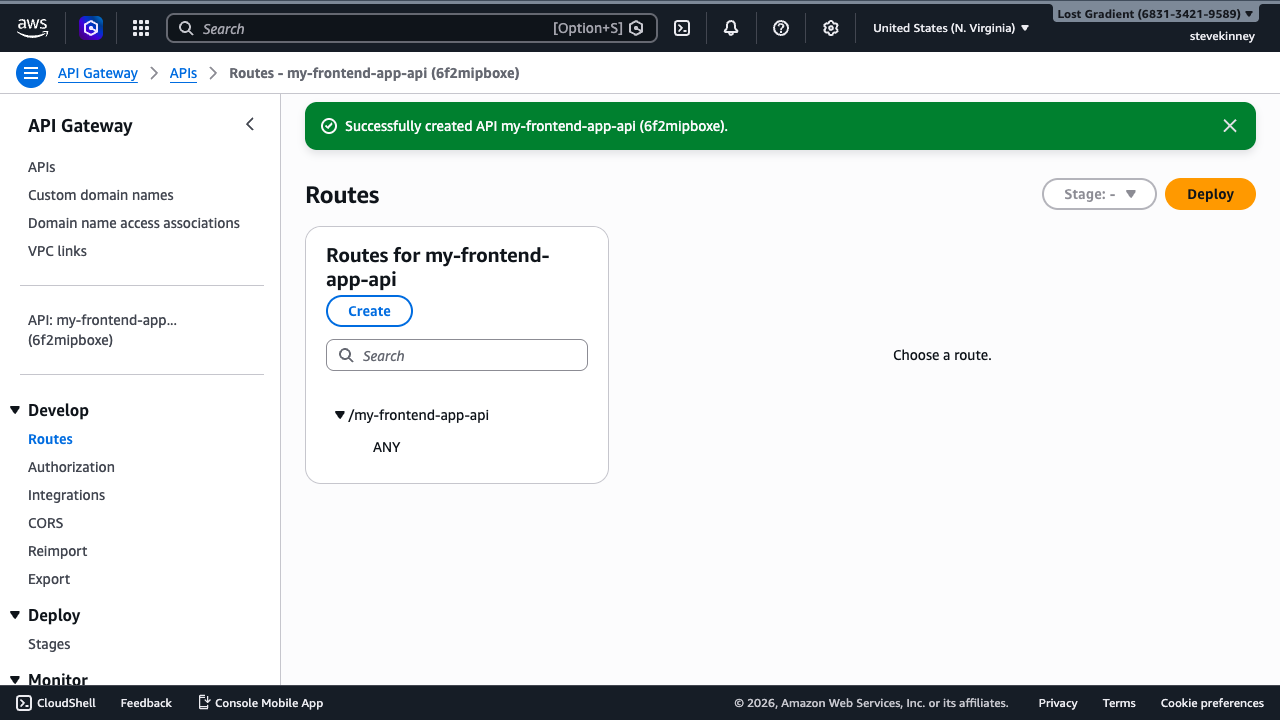1280x720 pixels.
Task: Click the Console Mobile App icon
Action: pos(204,703)
